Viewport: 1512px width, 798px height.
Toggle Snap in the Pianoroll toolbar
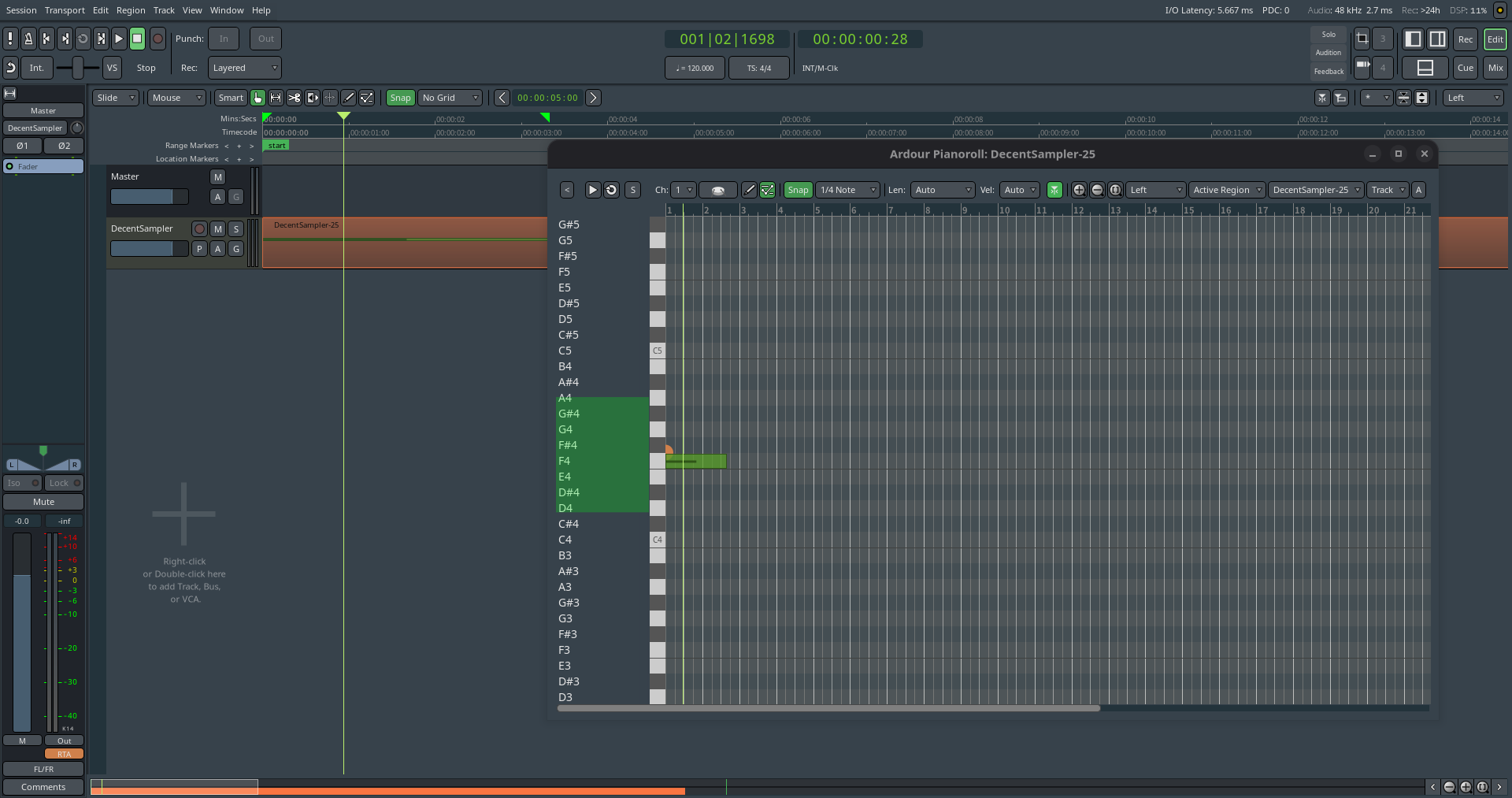pyautogui.click(x=798, y=190)
